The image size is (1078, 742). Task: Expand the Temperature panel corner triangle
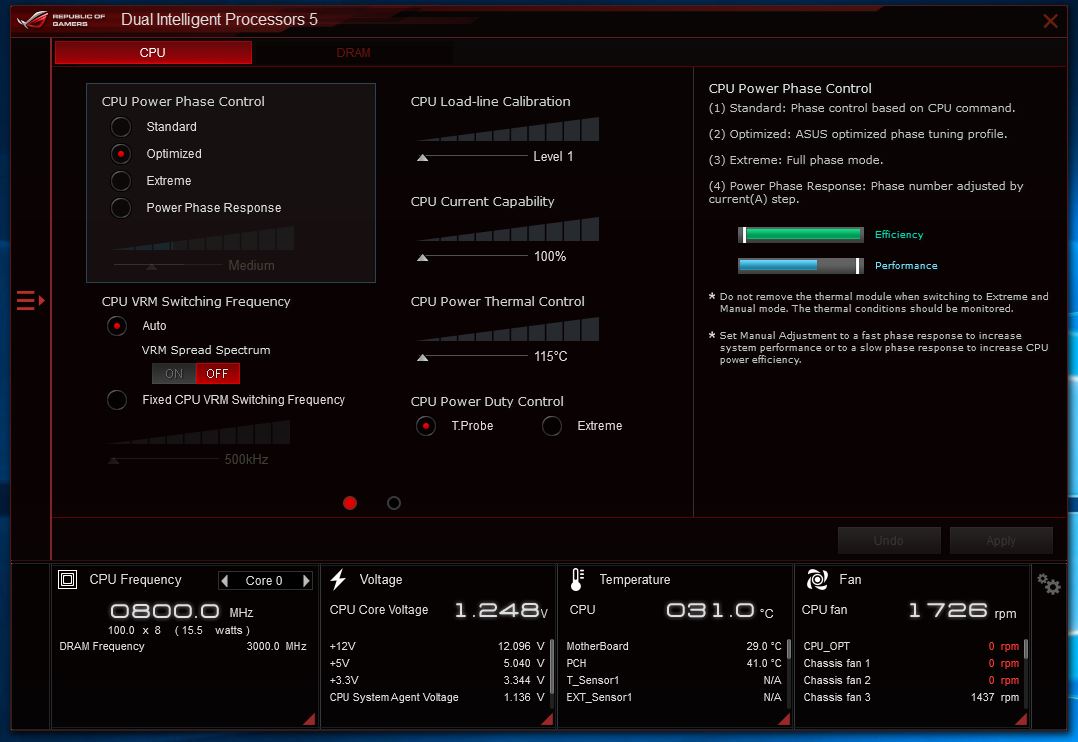(784, 719)
